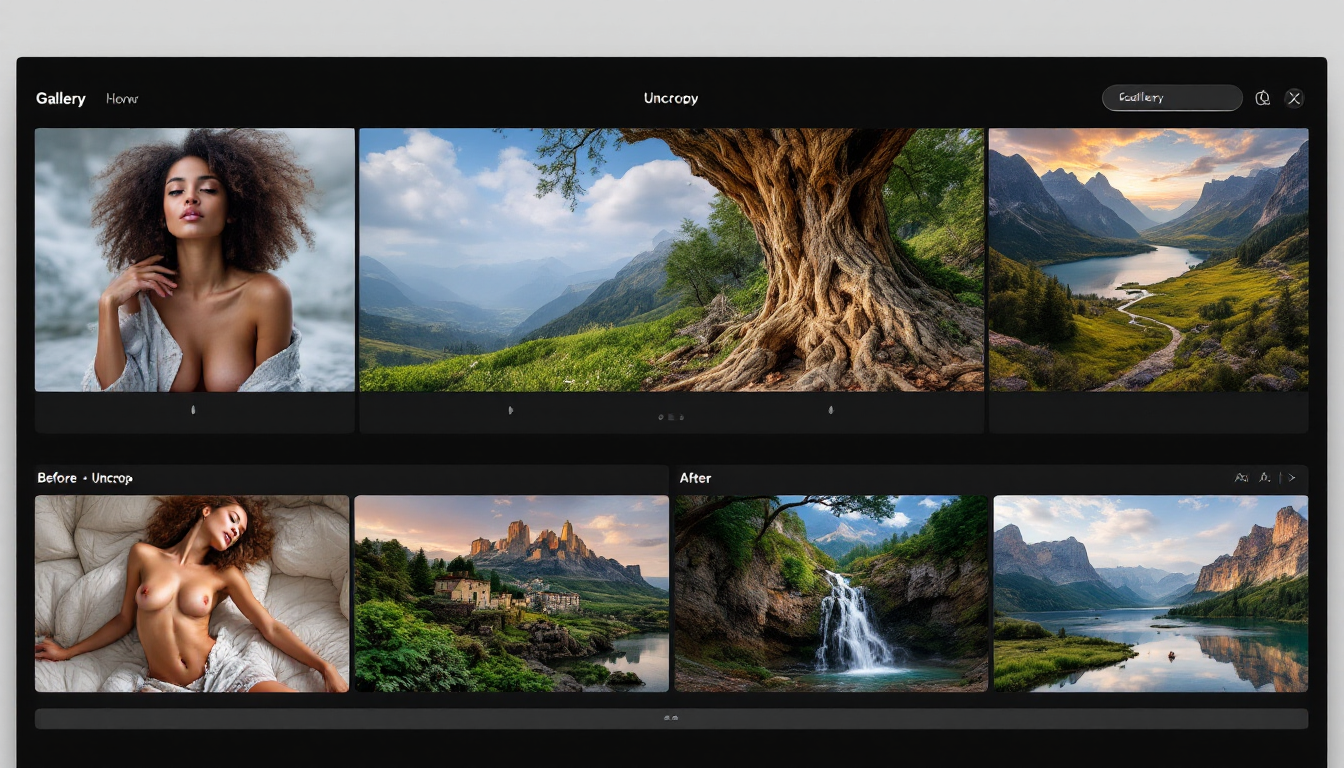Screen dimensions: 1344x768
Task: Switch to the Home tab
Action: [x=122, y=99]
